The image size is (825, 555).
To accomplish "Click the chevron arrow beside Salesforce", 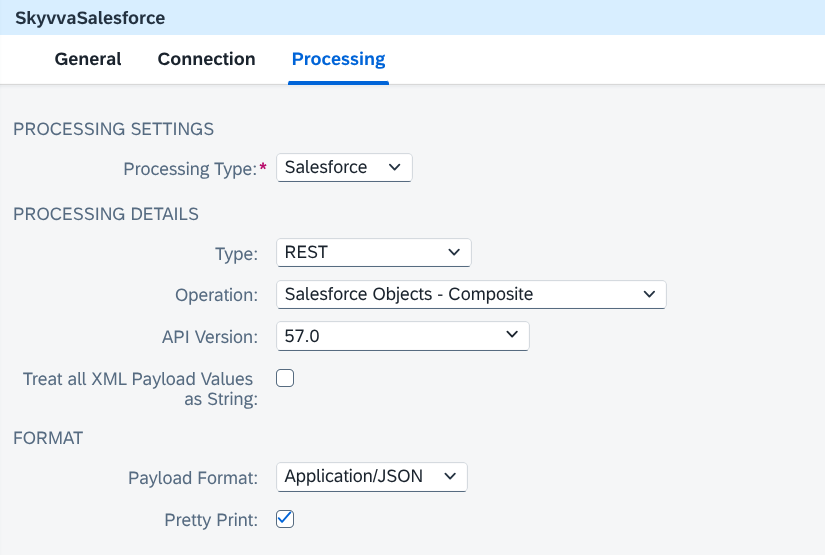I will [395, 167].
